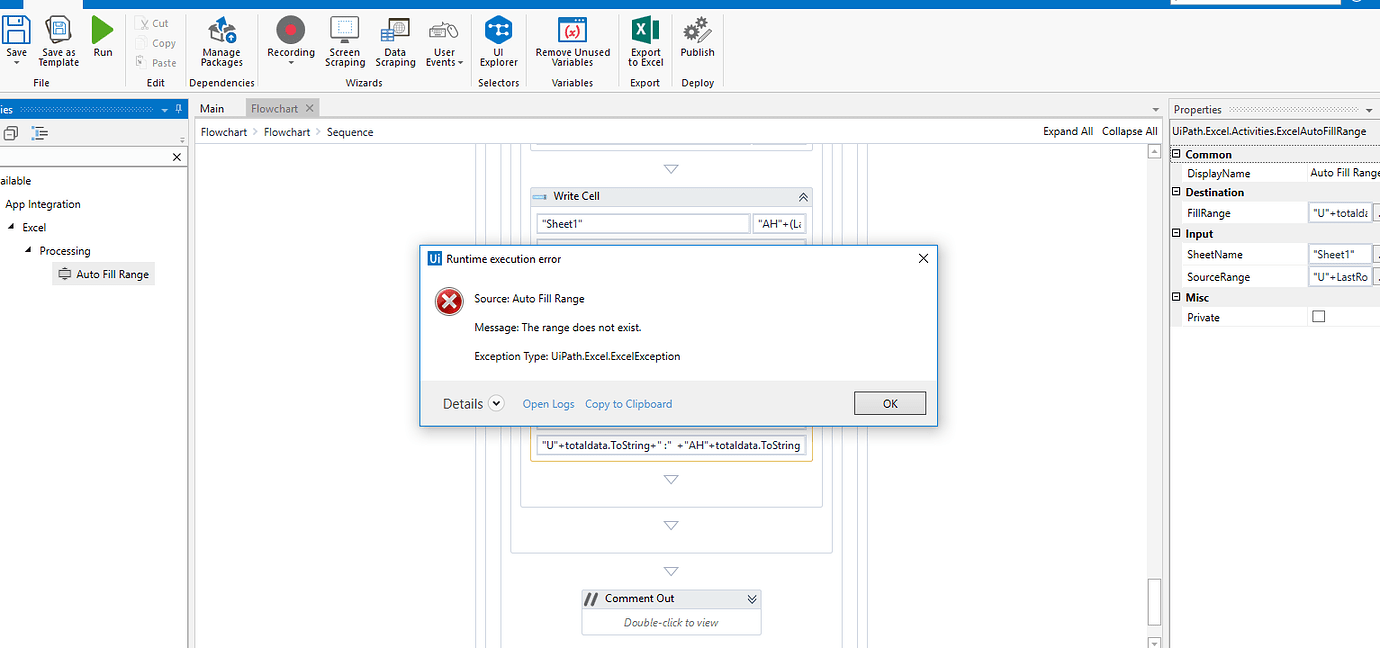Click Sequence breadcrumb item
Screen dimensions: 1380x648
[350, 132]
